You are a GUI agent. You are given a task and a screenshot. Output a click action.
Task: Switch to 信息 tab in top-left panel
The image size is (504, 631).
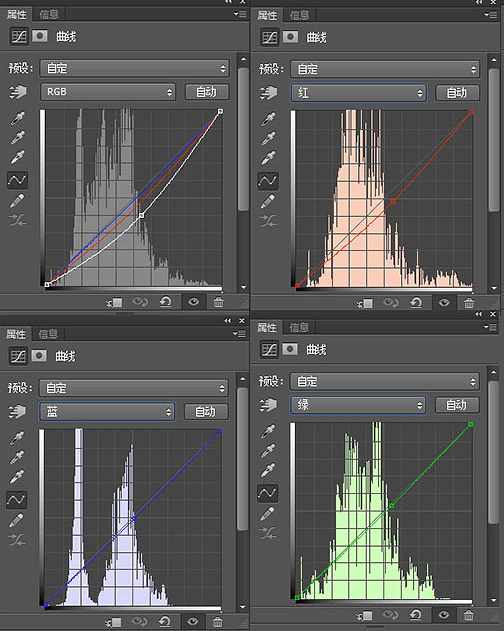pyautogui.click(x=49, y=14)
